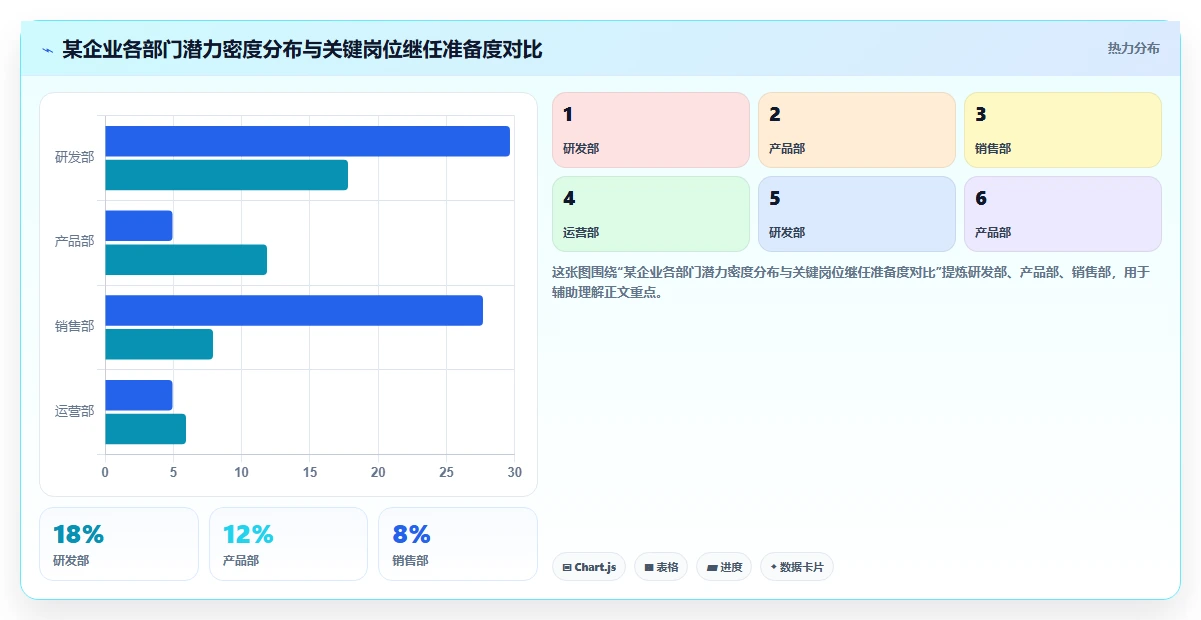Select card 5 研发部

(857, 214)
